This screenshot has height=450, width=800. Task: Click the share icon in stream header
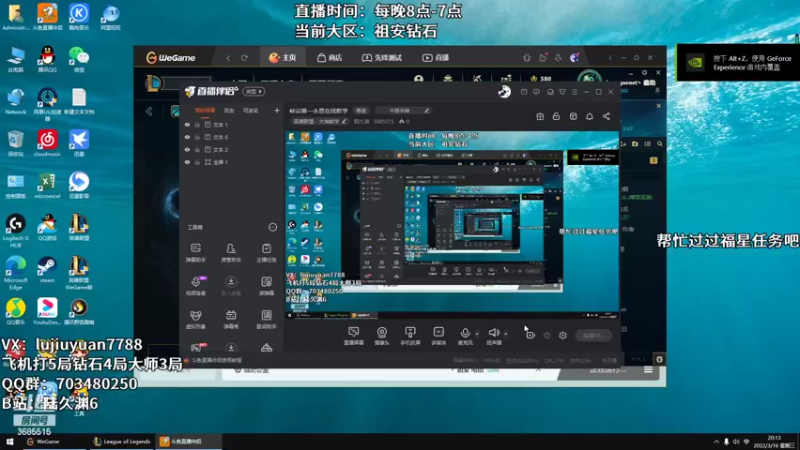[x=606, y=116]
